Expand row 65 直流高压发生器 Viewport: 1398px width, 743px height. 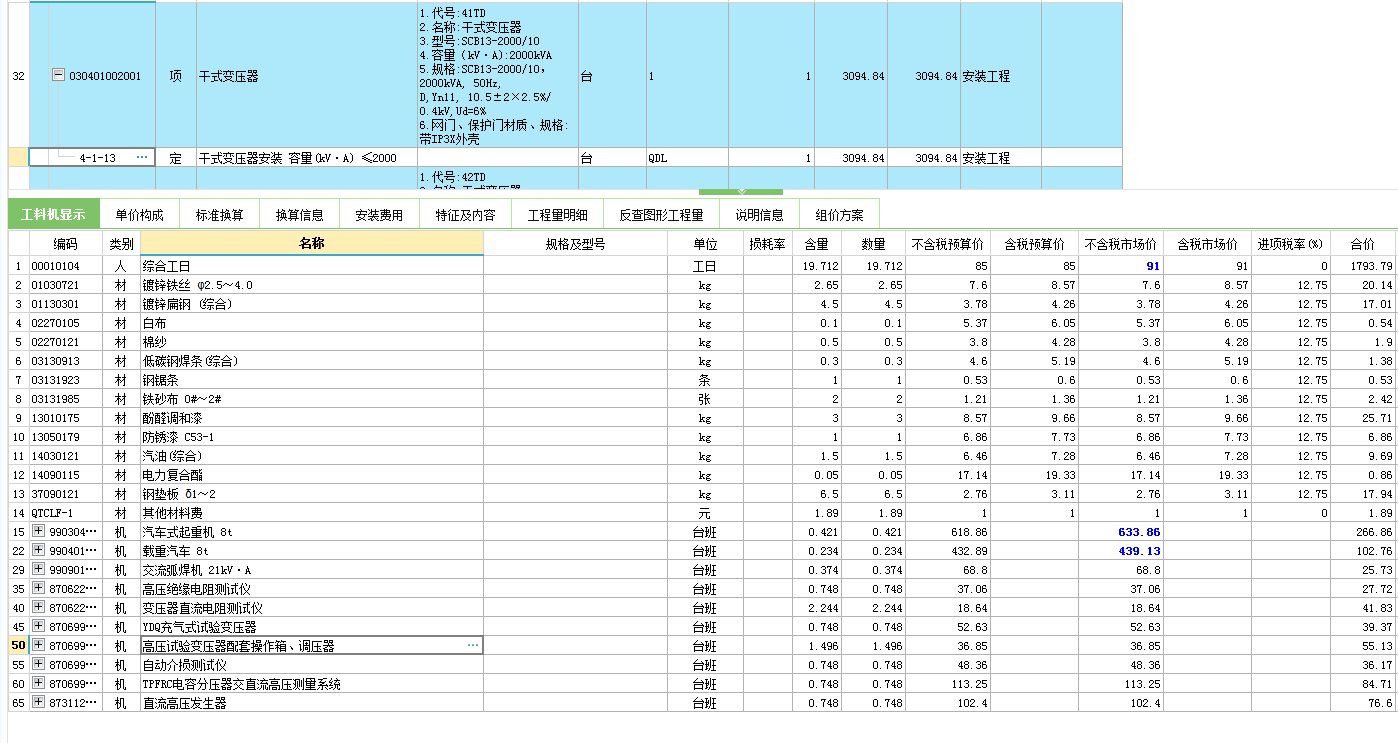[x=39, y=703]
